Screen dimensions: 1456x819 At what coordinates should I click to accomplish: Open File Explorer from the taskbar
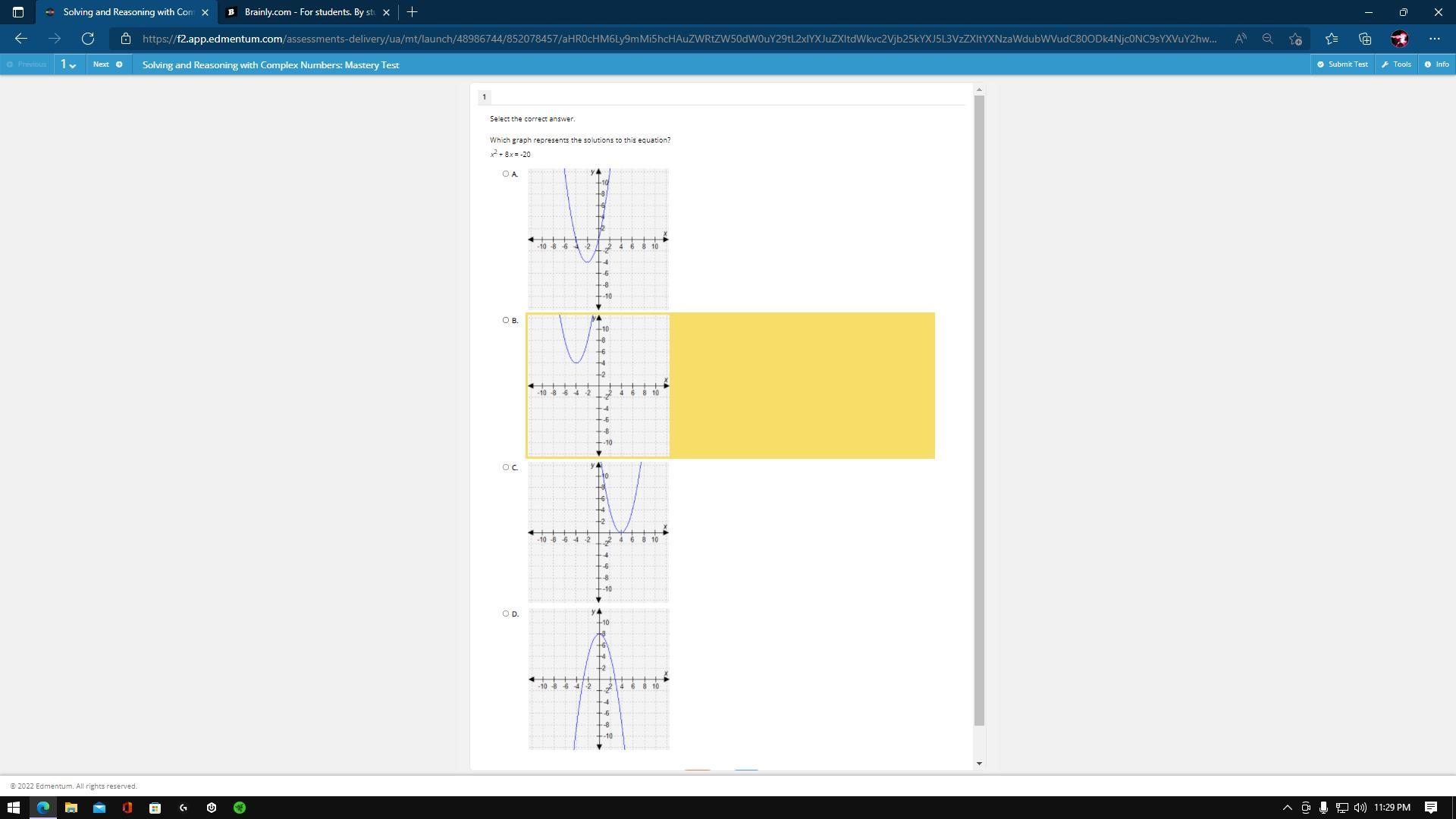[71, 808]
